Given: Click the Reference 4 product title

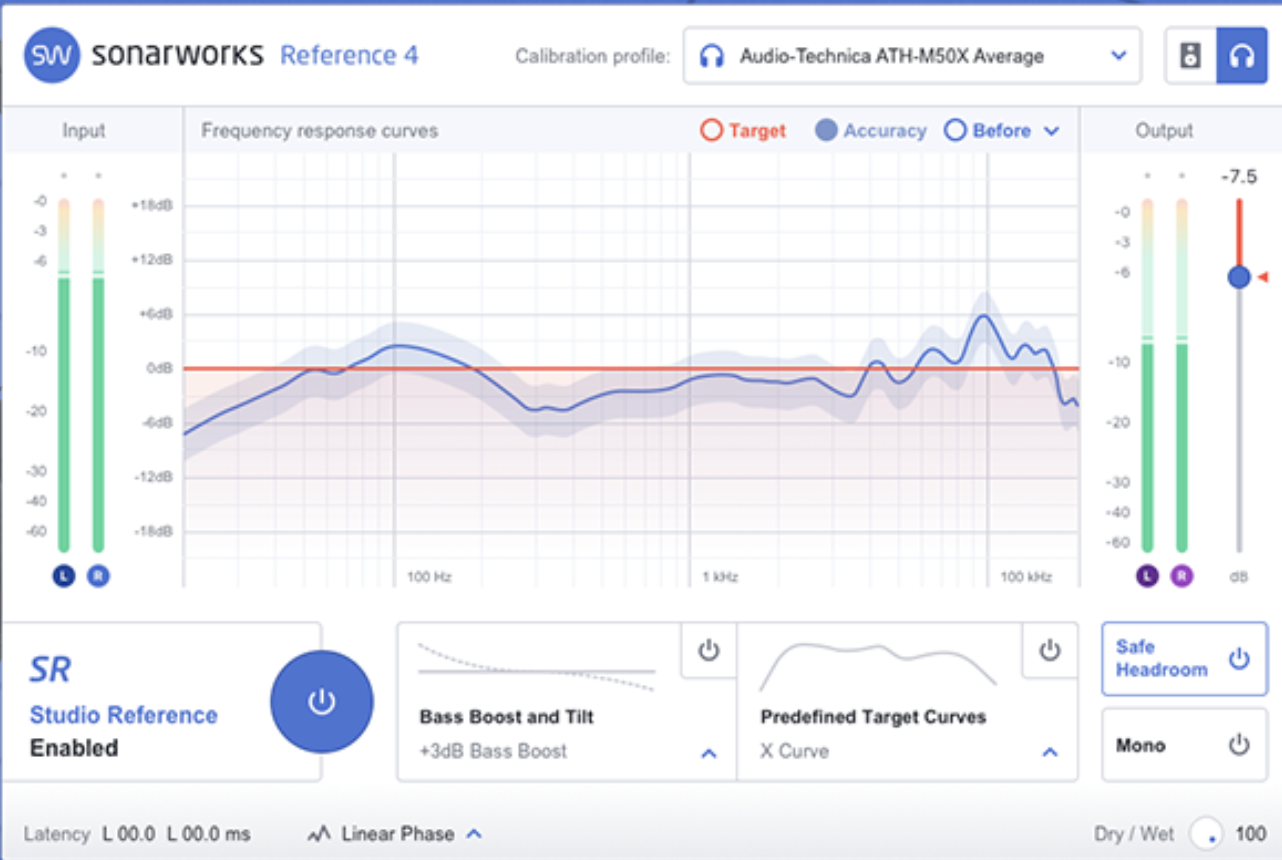Looking at the screenshot, I should (349, 55).
